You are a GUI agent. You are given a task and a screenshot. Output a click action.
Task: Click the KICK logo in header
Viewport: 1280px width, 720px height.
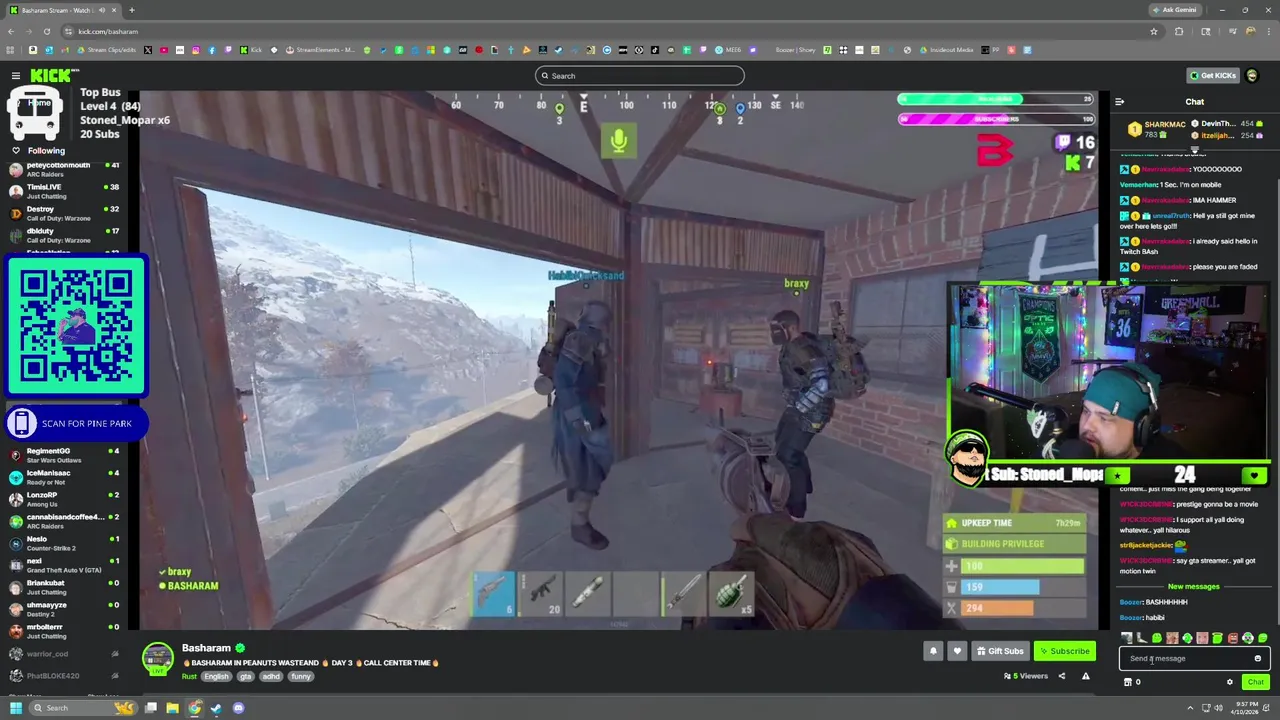(49, 76)
